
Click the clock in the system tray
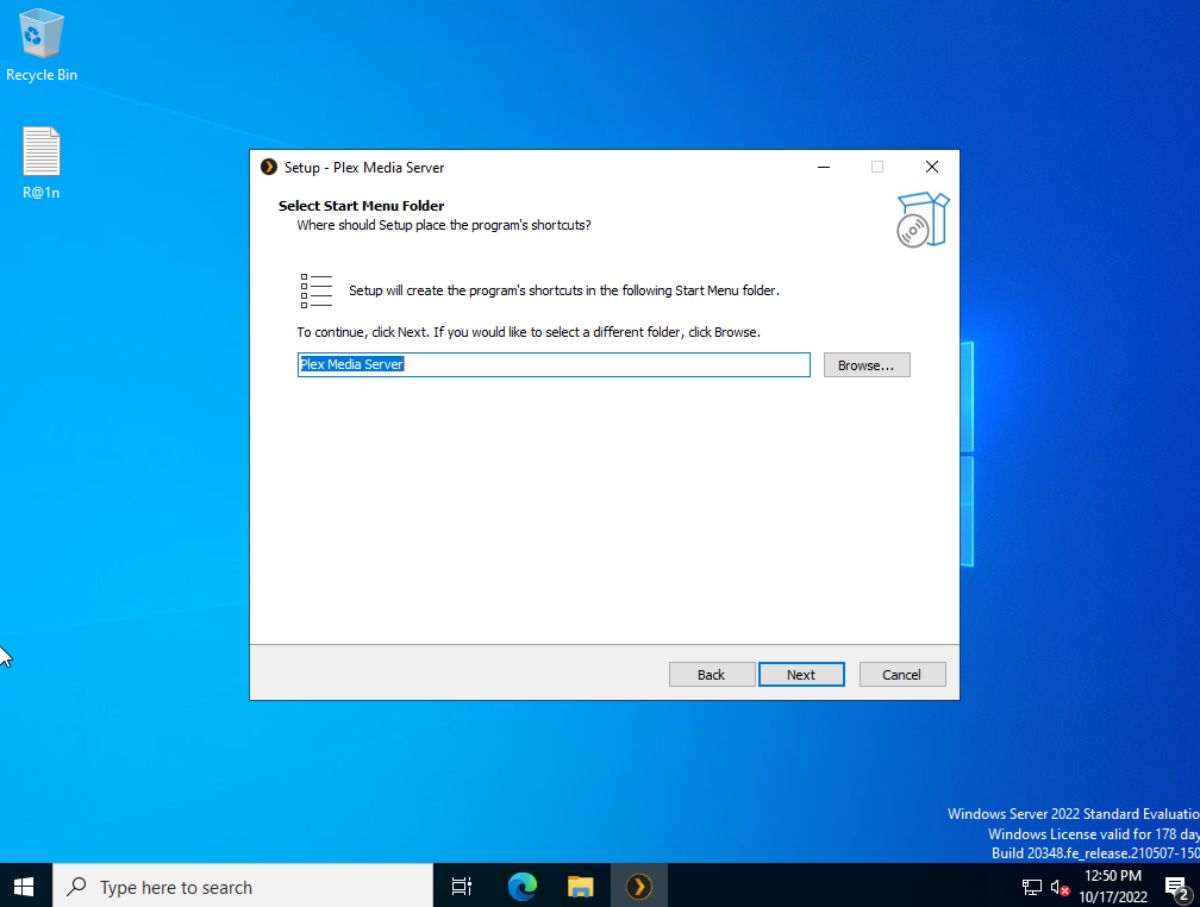[1113, 886]
